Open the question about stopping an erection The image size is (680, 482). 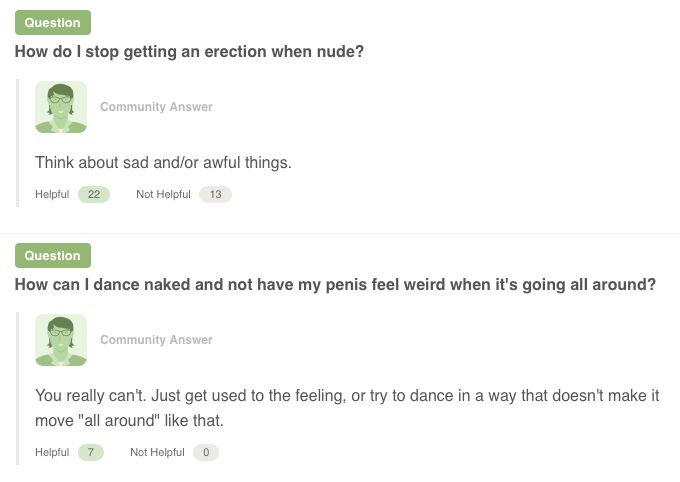189,51
